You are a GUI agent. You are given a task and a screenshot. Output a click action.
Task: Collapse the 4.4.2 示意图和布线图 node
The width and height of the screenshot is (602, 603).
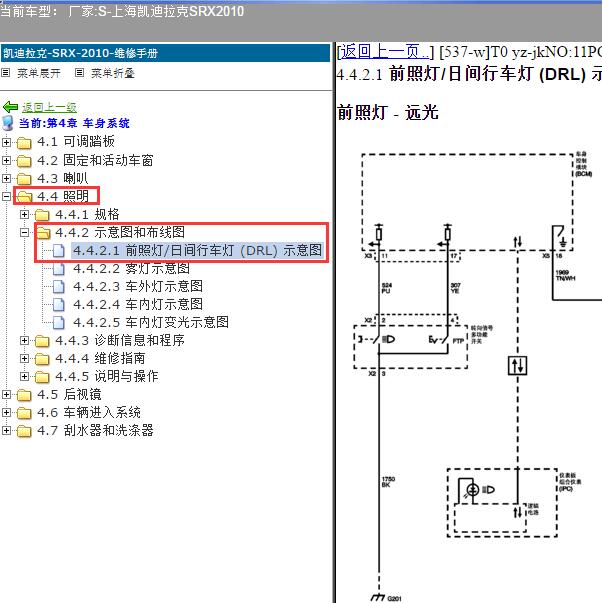[x=24, y=233]
